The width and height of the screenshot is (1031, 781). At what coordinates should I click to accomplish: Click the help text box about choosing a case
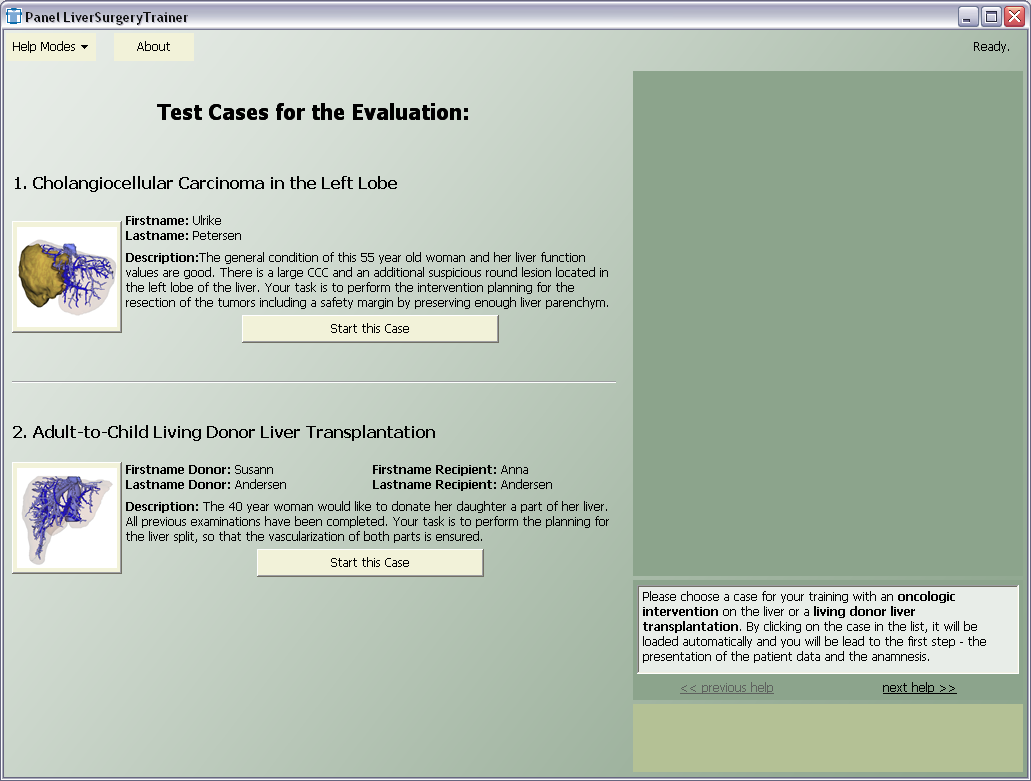827,628
